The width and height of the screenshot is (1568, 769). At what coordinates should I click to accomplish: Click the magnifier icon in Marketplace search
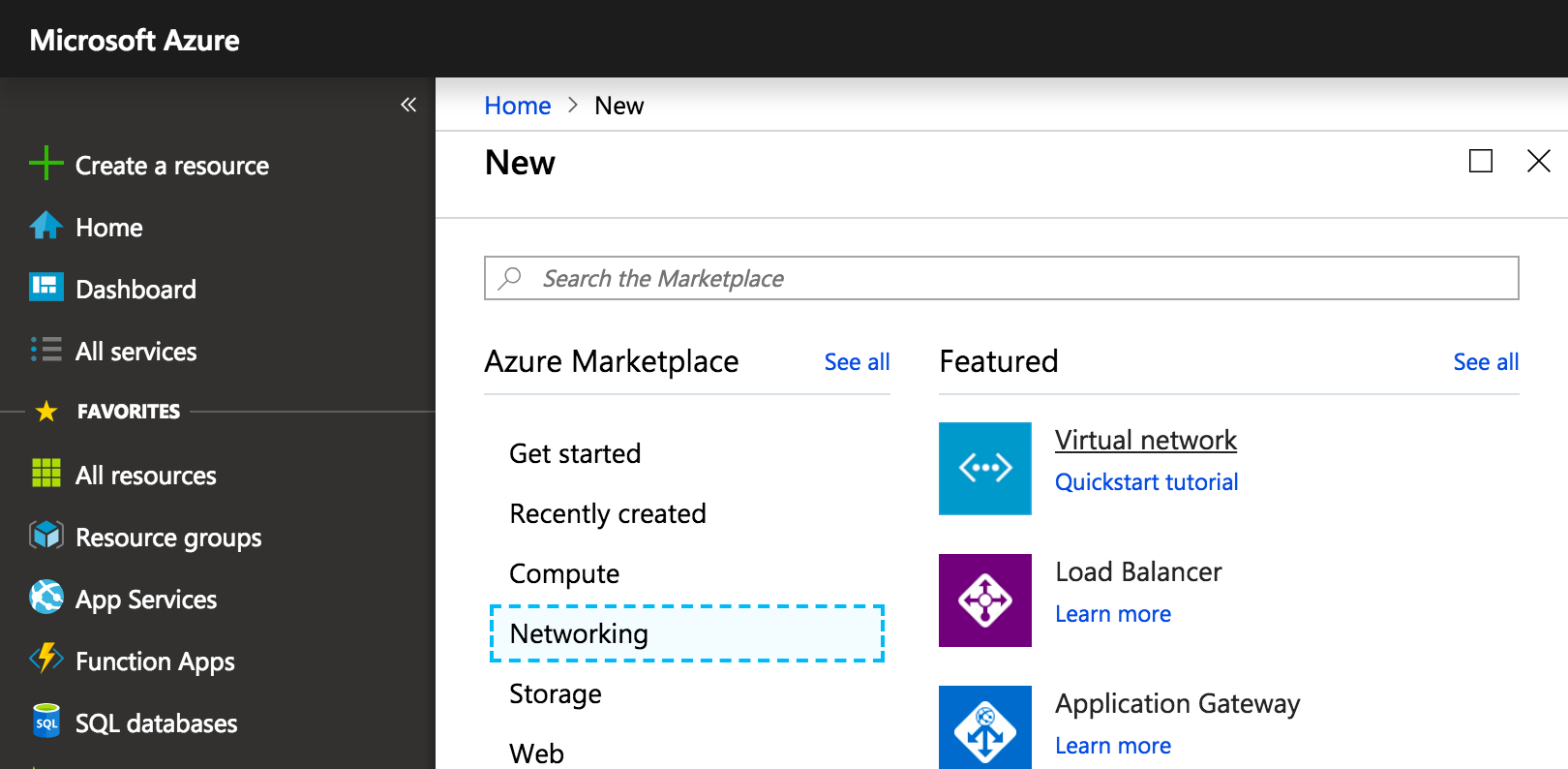coord(509,278)
